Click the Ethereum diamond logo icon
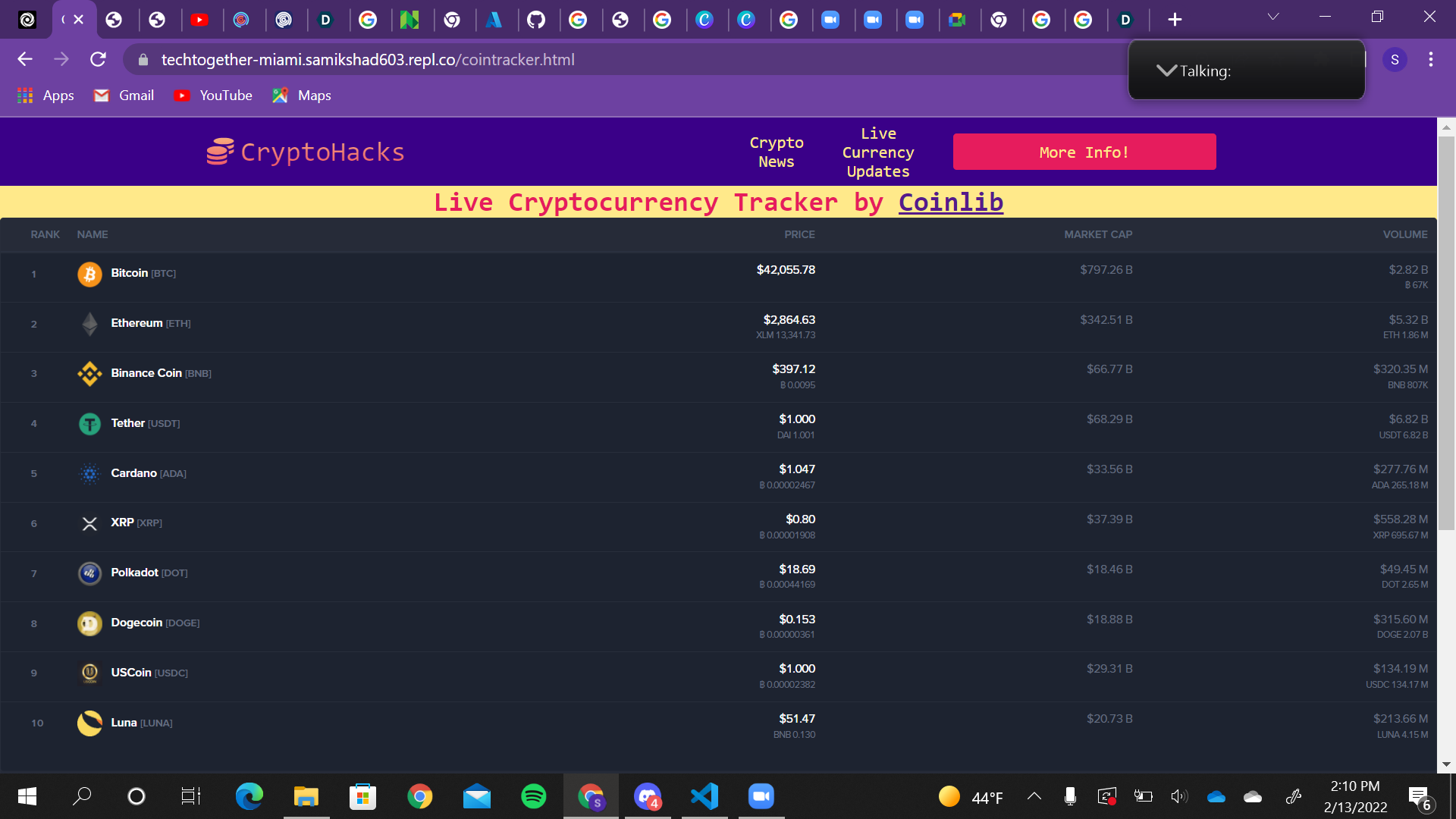 pos(89,324)
